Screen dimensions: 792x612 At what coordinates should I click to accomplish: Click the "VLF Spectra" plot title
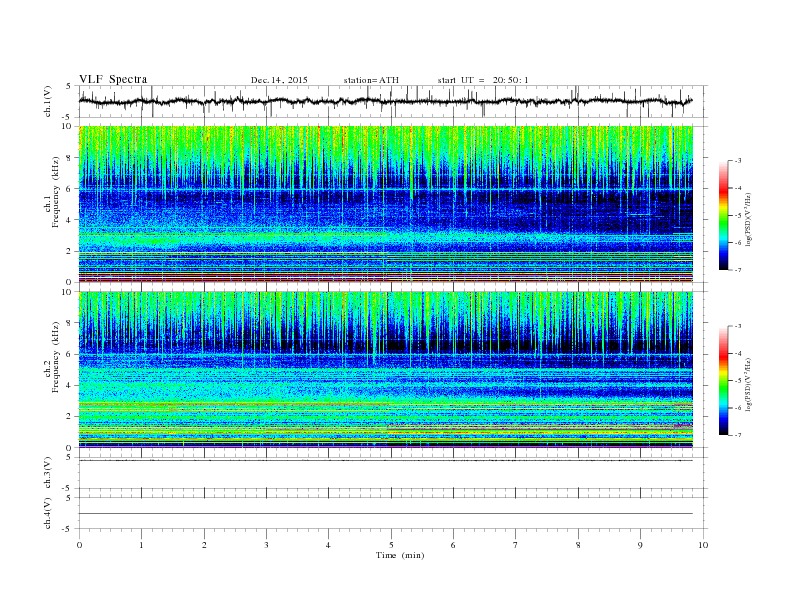point(113,79)
